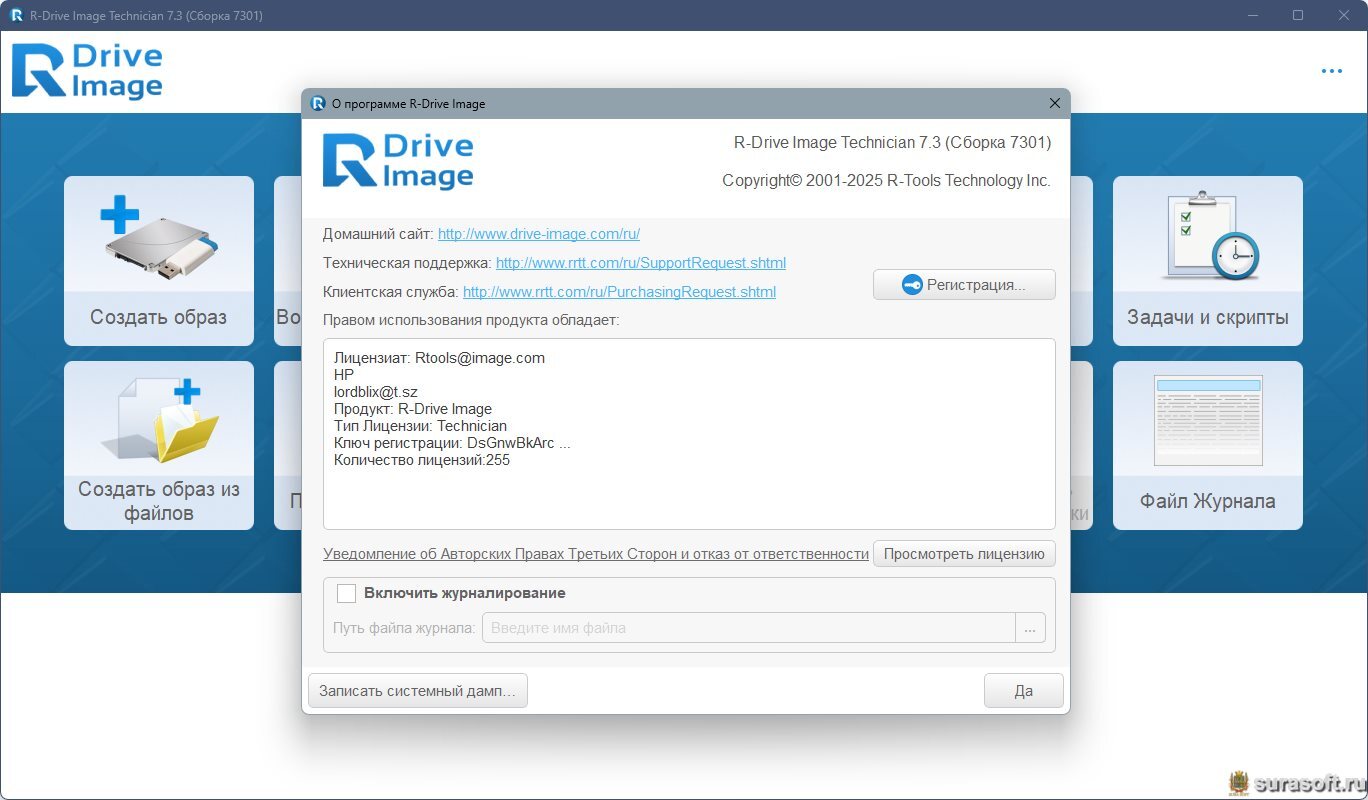Open the third-party copyright notice link
This screenshot has width=1368, height=800.
(x=596, y=554)
